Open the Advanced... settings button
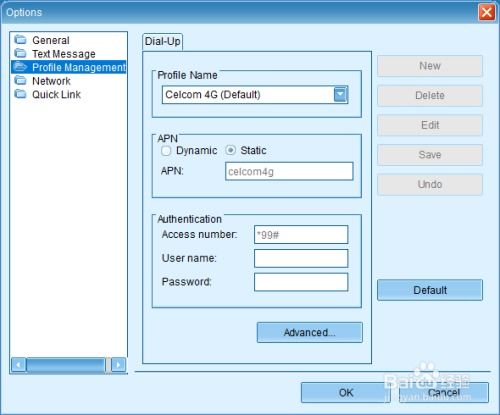The height and width of the screenshot is (415, 500). coord(310,332)
